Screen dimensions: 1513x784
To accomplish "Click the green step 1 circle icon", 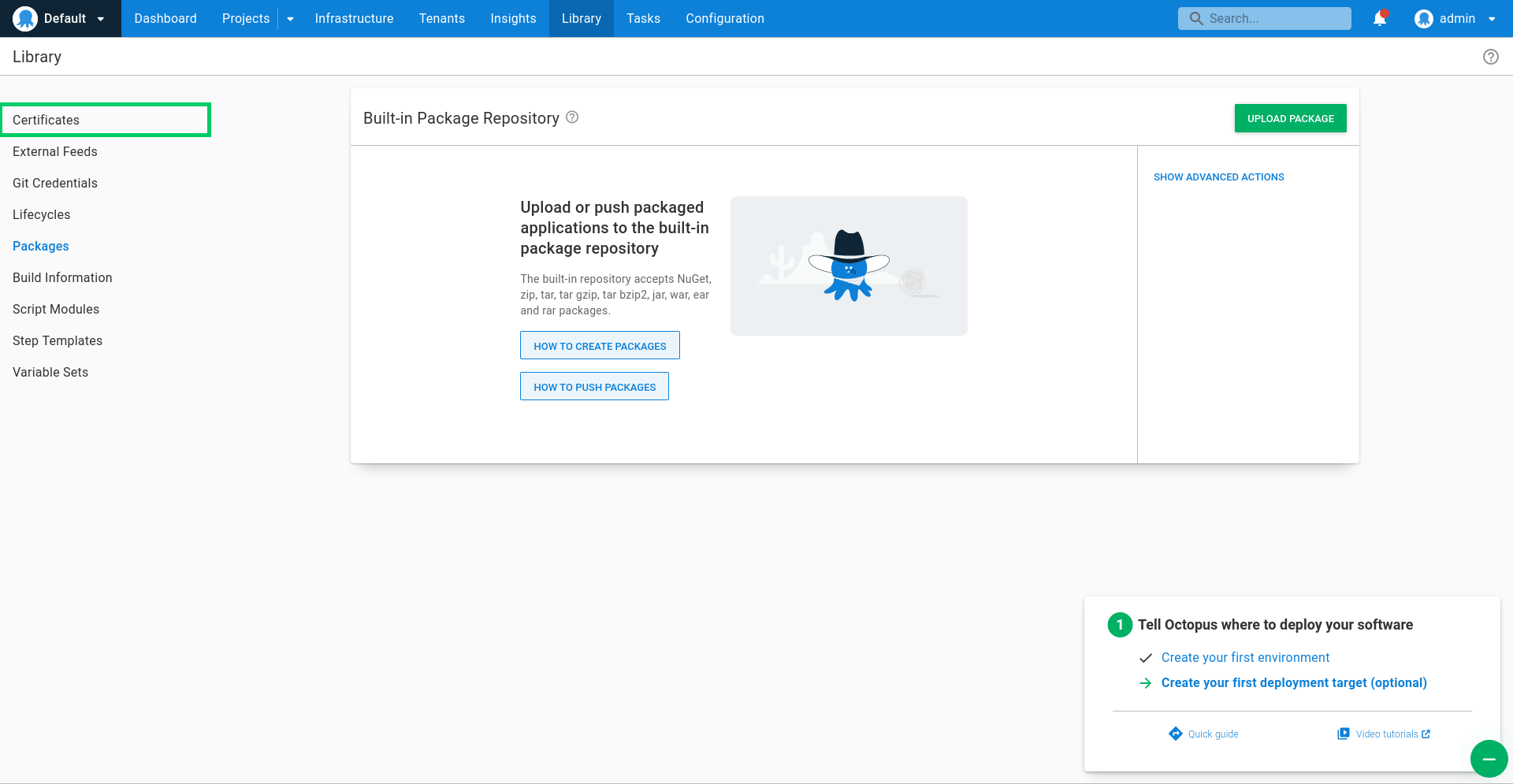I will tap(1120, 625).
